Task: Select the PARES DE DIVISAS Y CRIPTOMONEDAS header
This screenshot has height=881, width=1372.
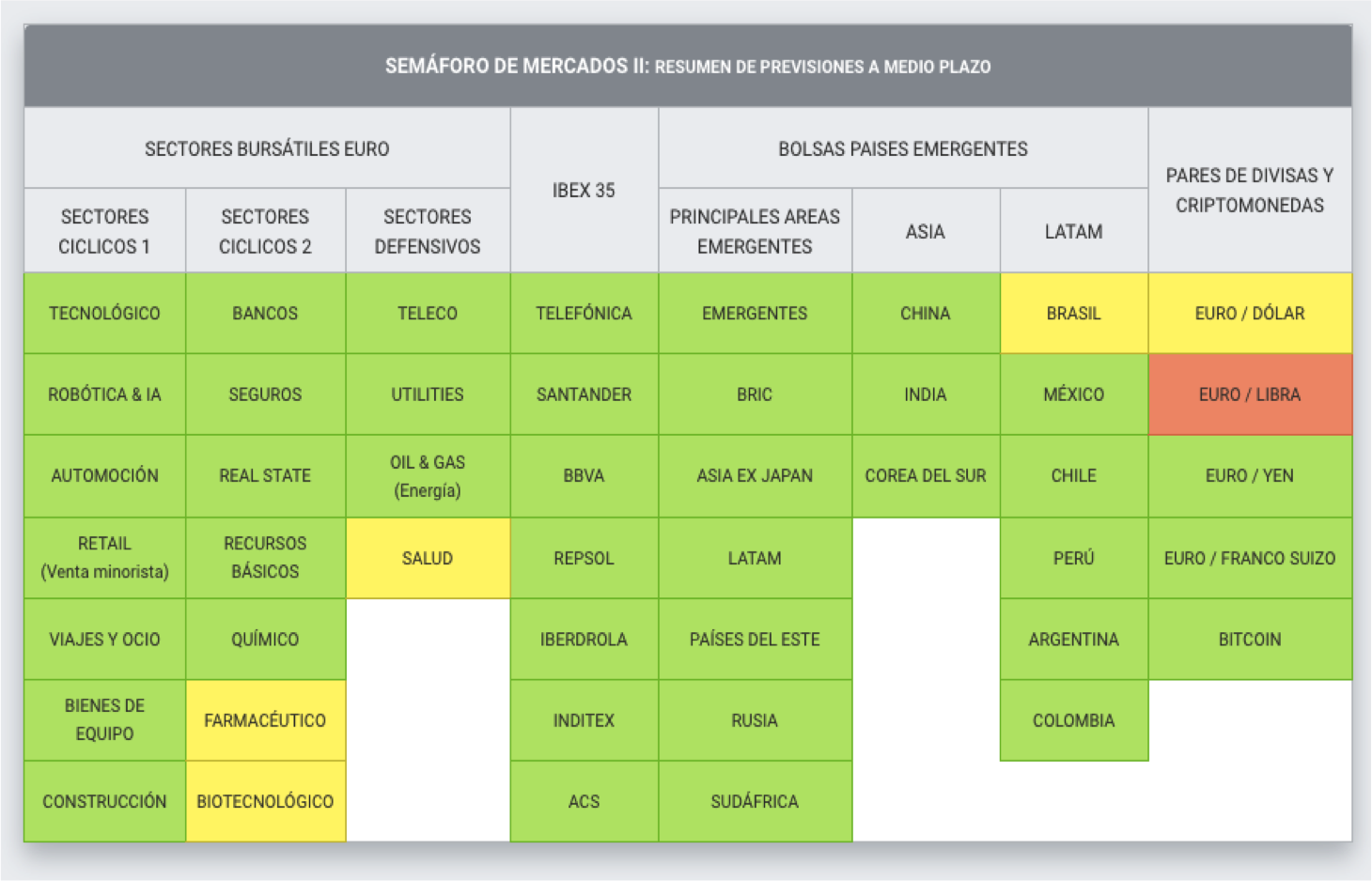Action: pos(1249,191)
